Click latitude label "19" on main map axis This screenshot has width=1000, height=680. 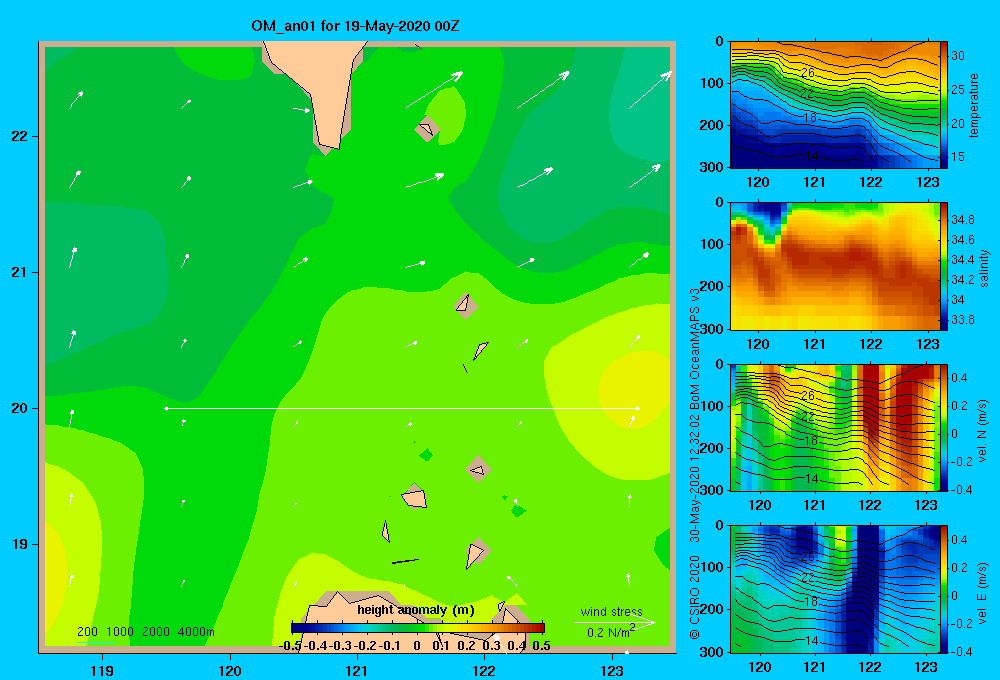point(20,544)
